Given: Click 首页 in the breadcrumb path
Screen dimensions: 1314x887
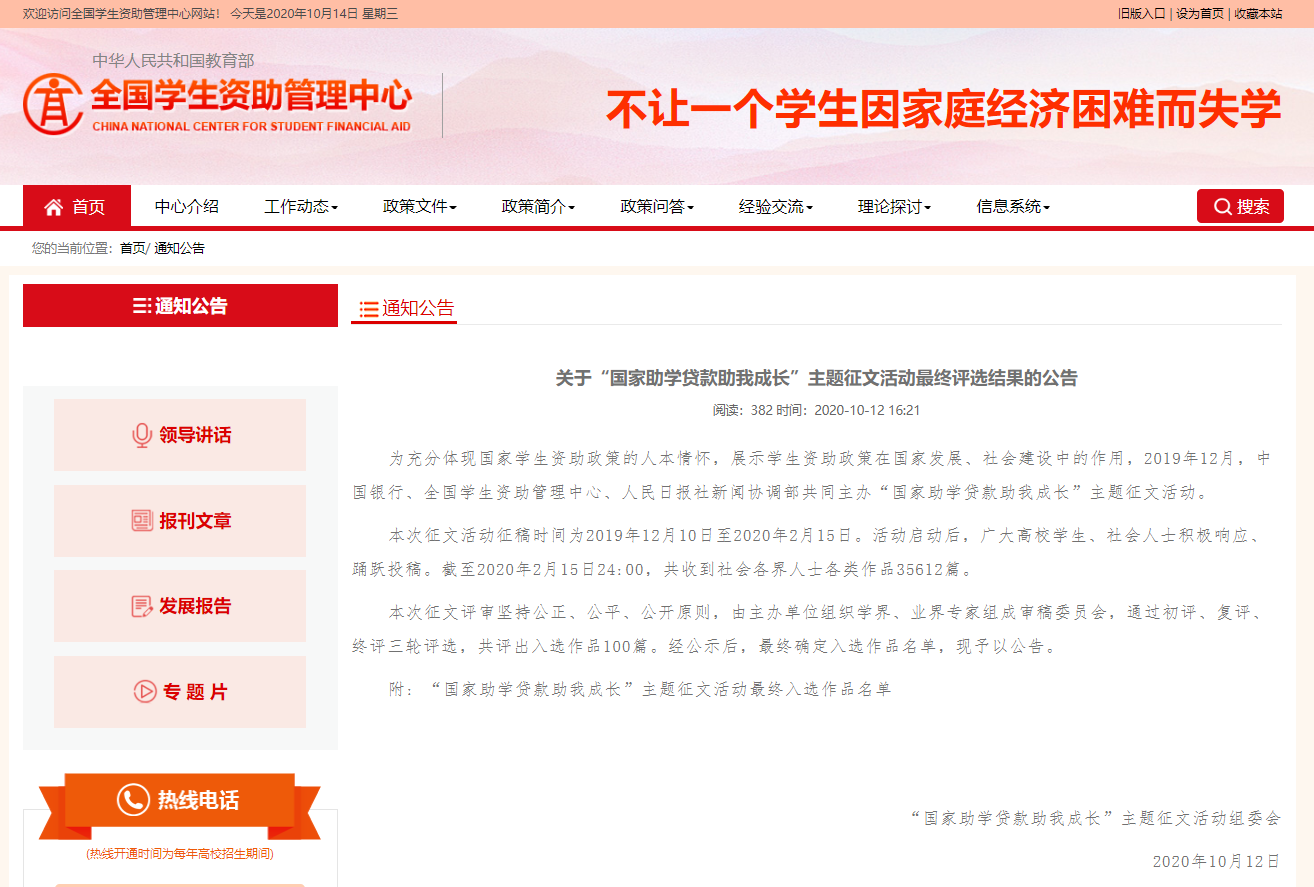Looking at the screenshot, I should point(132,248).
